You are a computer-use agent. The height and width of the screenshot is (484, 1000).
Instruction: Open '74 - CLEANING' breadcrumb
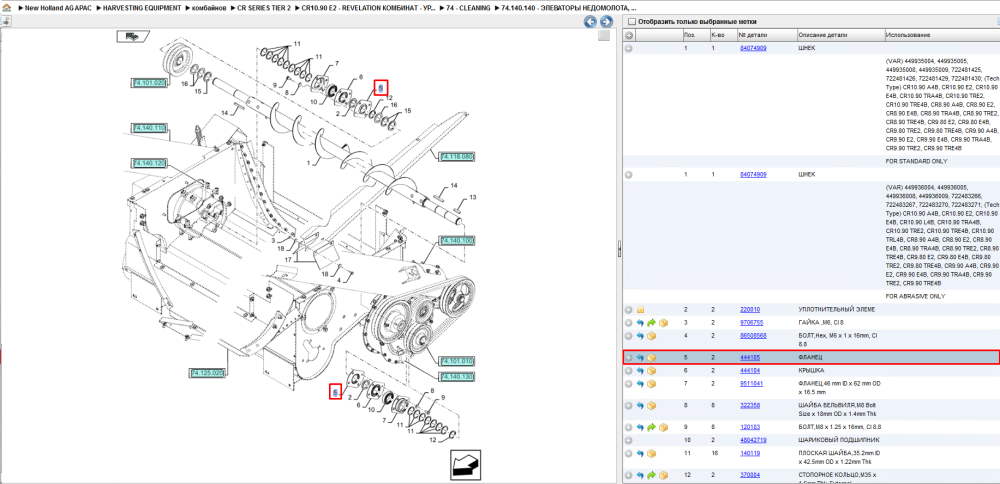coord(469,8)
